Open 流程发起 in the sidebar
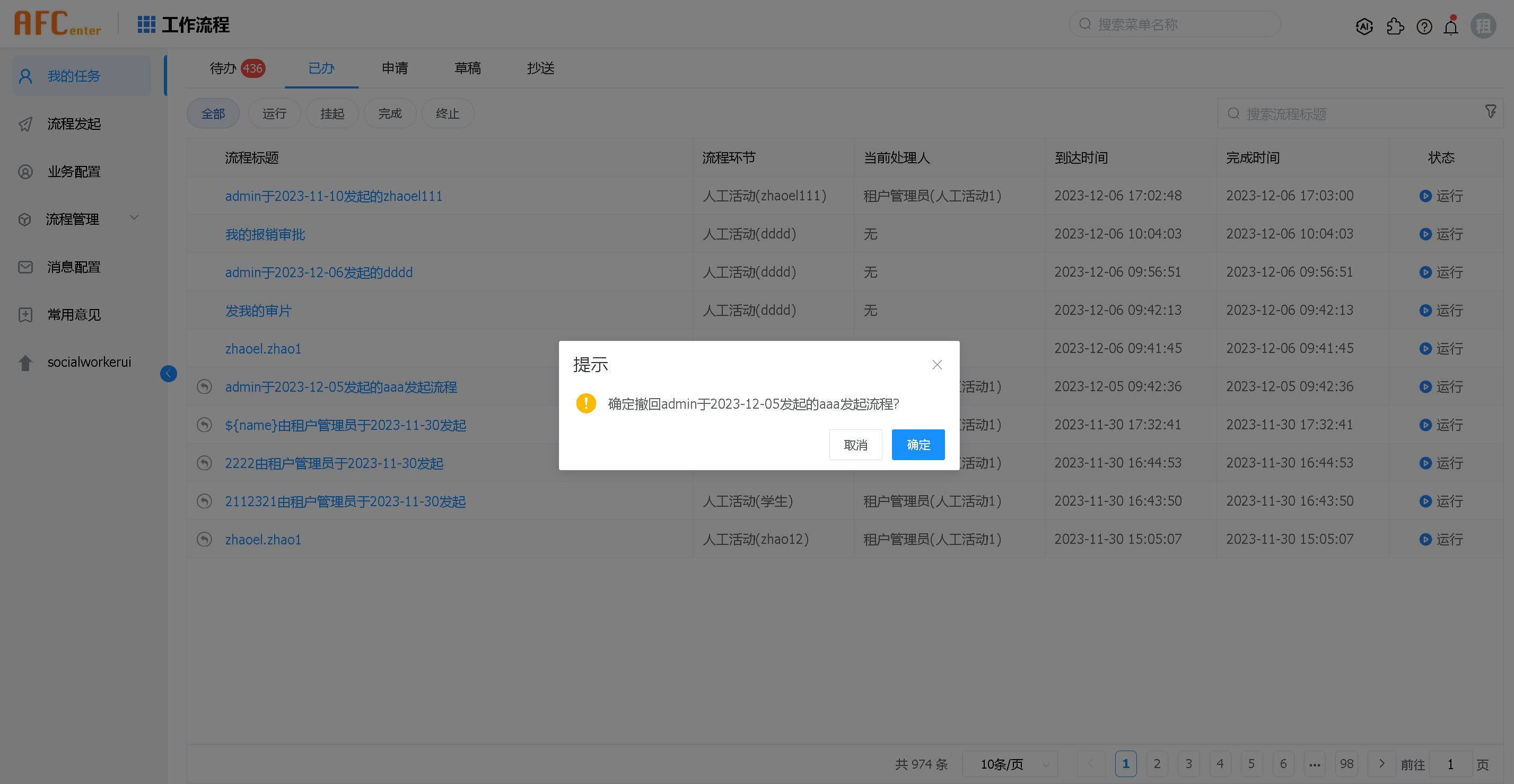Screen dimensions: 1514x784 tap(74, 124)
